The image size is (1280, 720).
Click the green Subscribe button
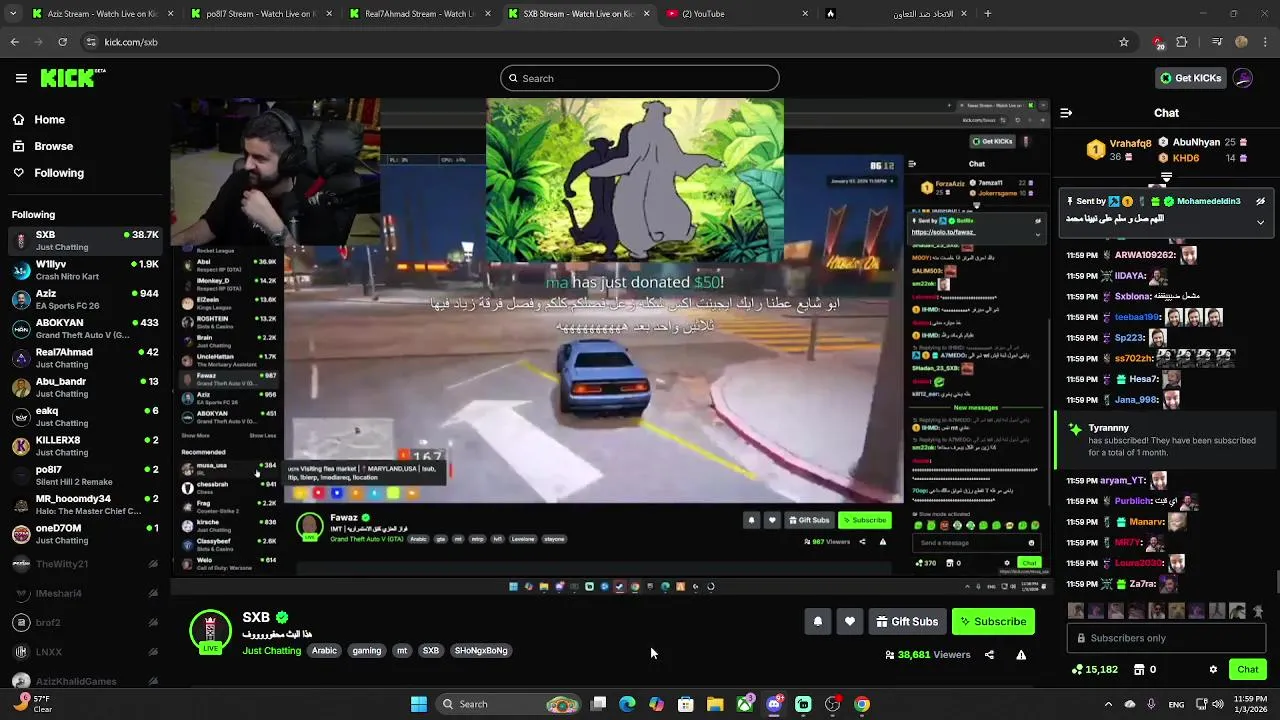tap(993, 621)
